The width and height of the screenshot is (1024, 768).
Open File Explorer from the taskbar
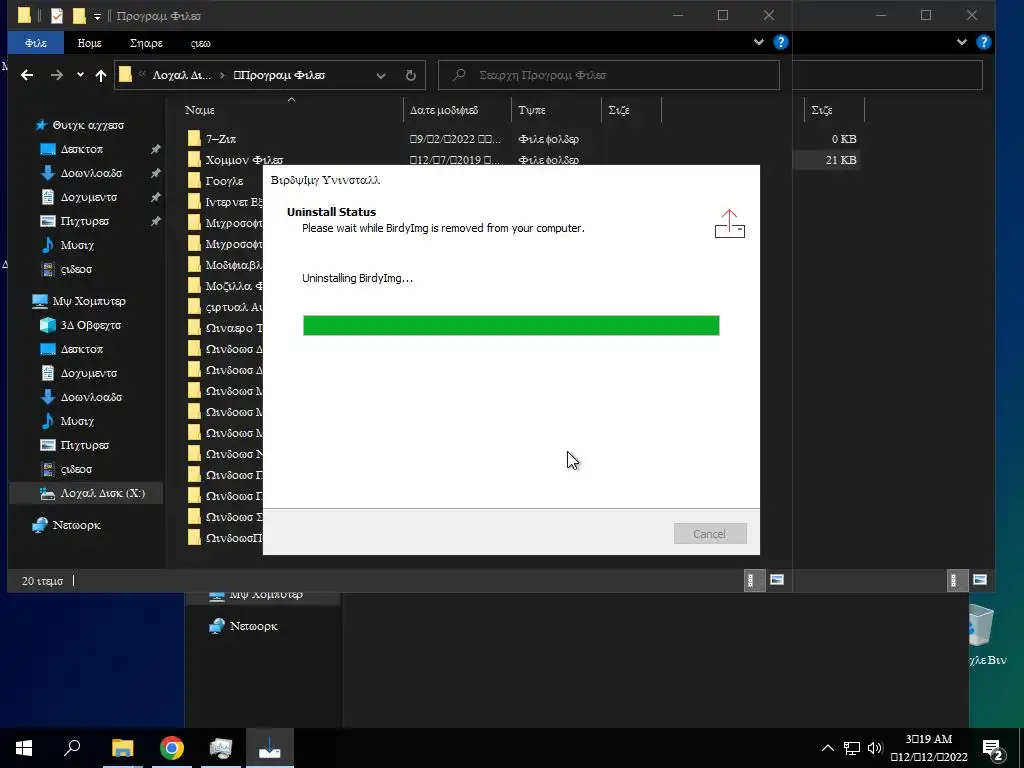pos(122,748)
